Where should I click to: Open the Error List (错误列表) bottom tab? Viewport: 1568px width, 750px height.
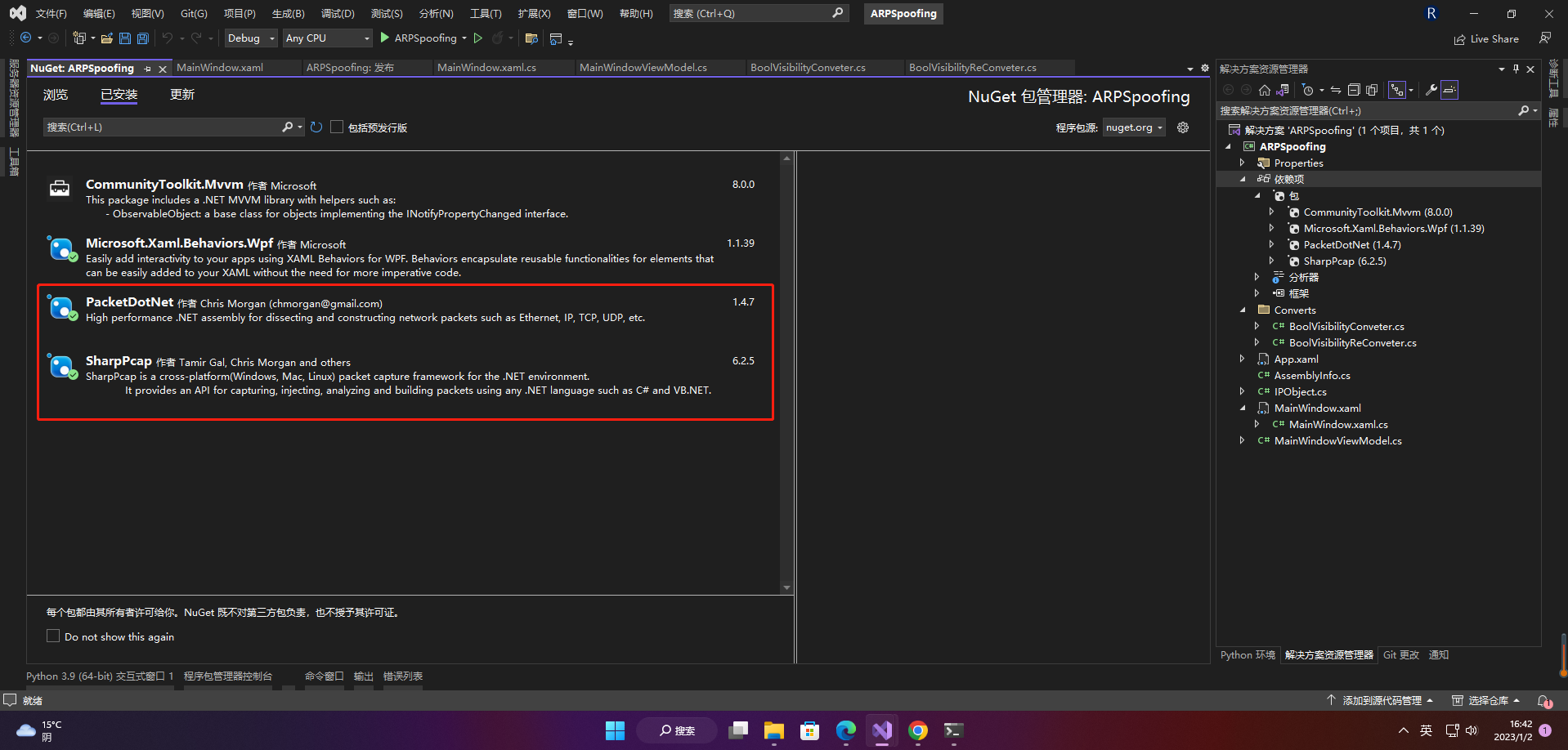coord(403,676)
